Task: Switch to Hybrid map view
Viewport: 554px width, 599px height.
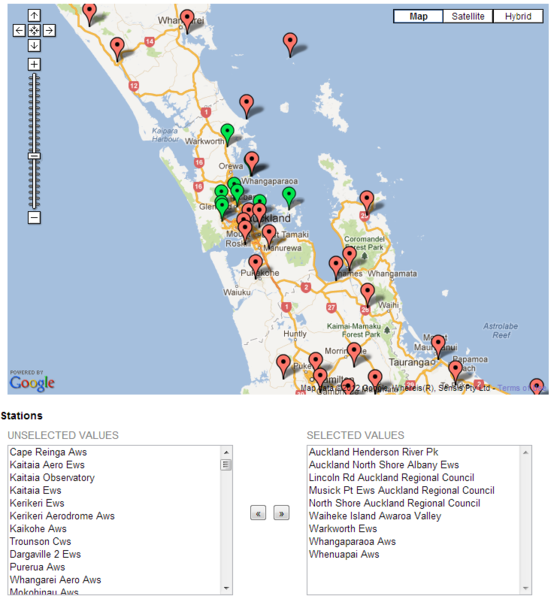Action: pos(518,16)
